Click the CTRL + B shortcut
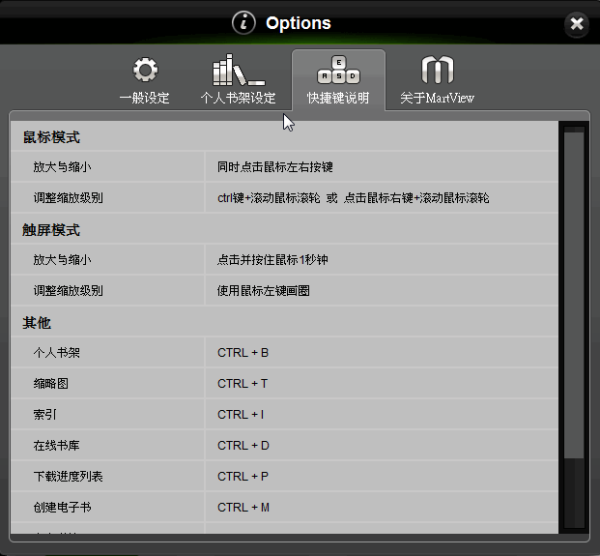Viewport: 600px width, 556px height. pos(243,352)
